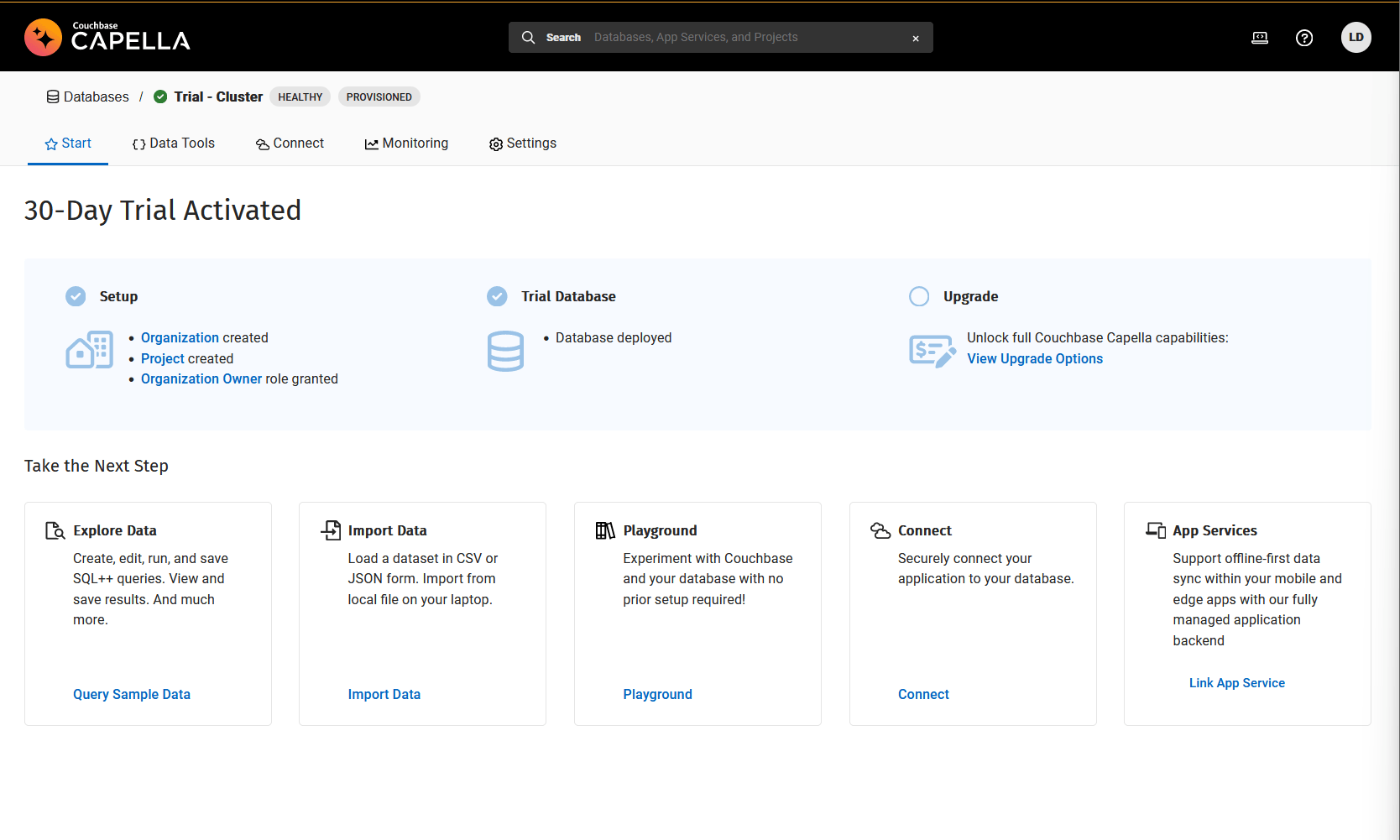Click the database cylinder icon
The height and width of the screenshot is (840, 1400).
tap(505, 351)
